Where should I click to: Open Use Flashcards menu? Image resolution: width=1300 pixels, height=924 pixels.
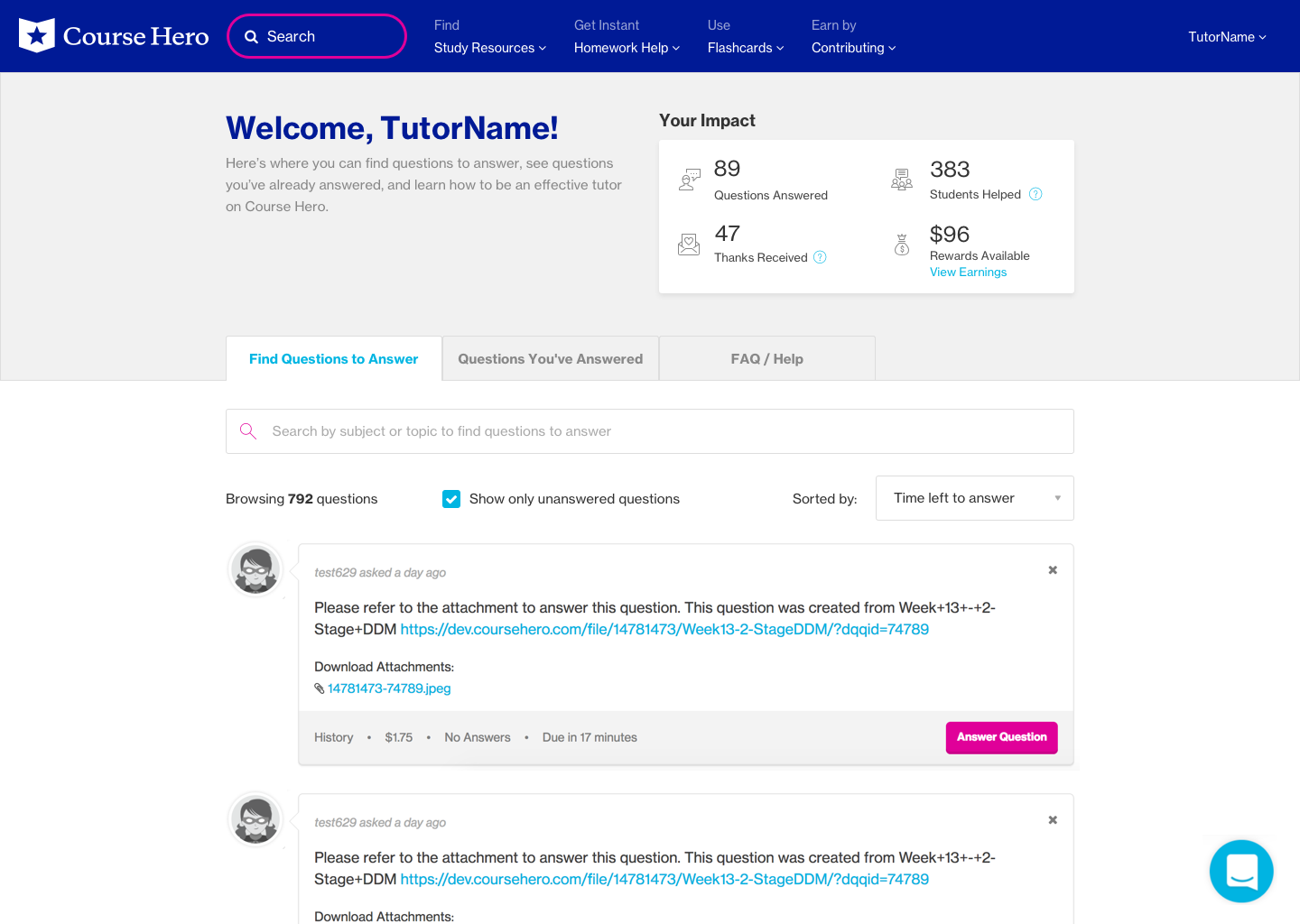(x=746, y=37)
